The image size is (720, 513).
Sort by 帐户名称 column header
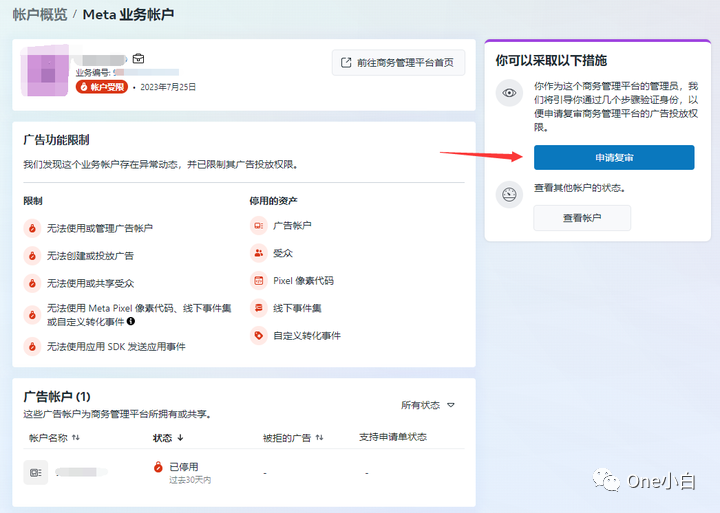(x=54, y=438)
